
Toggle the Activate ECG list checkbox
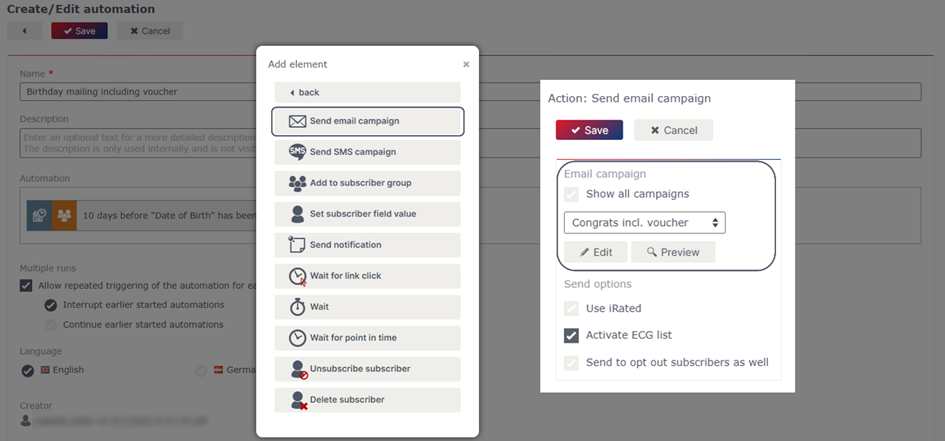tap(571, 335)
